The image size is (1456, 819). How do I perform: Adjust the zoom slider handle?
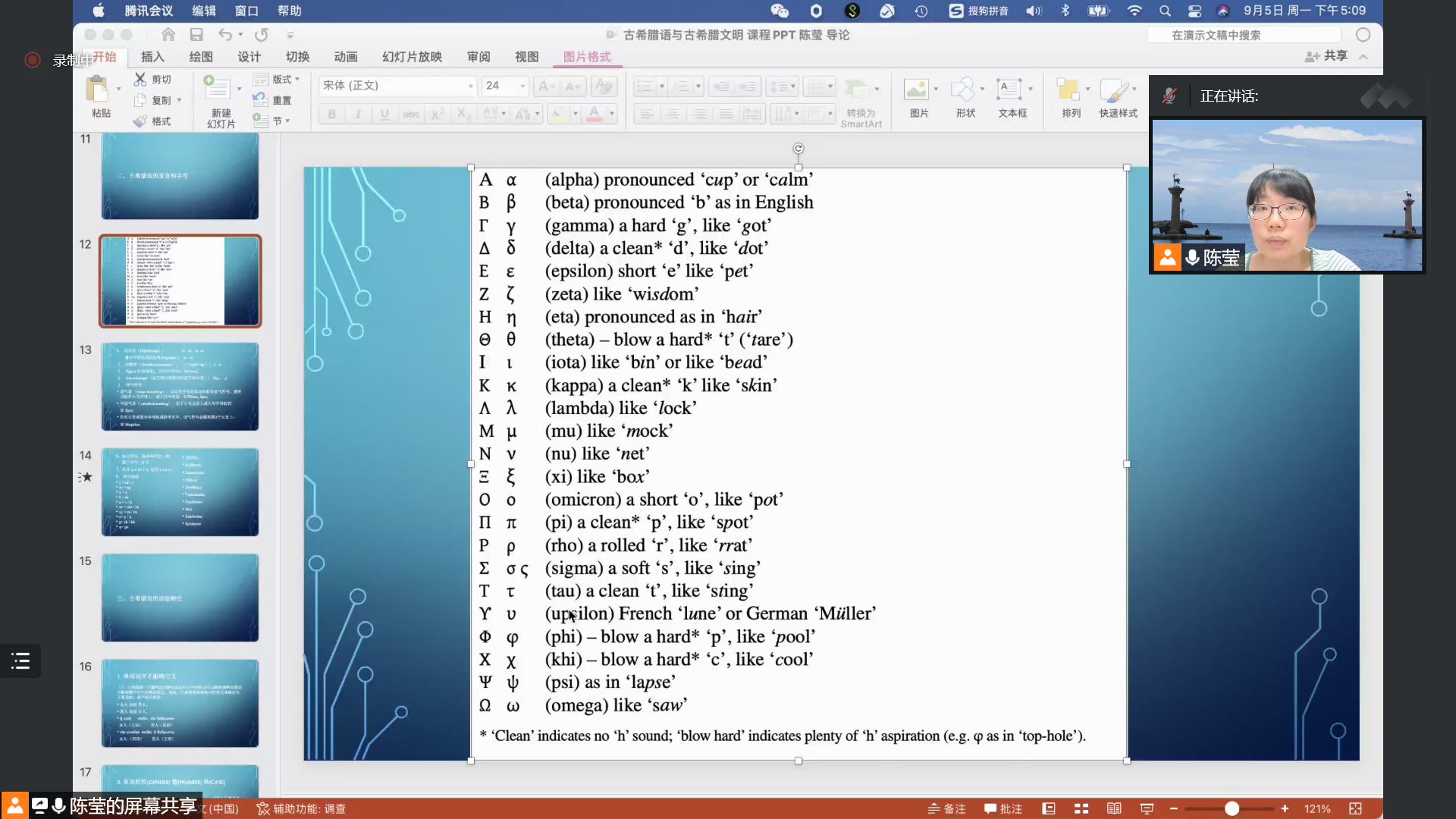1232,809
